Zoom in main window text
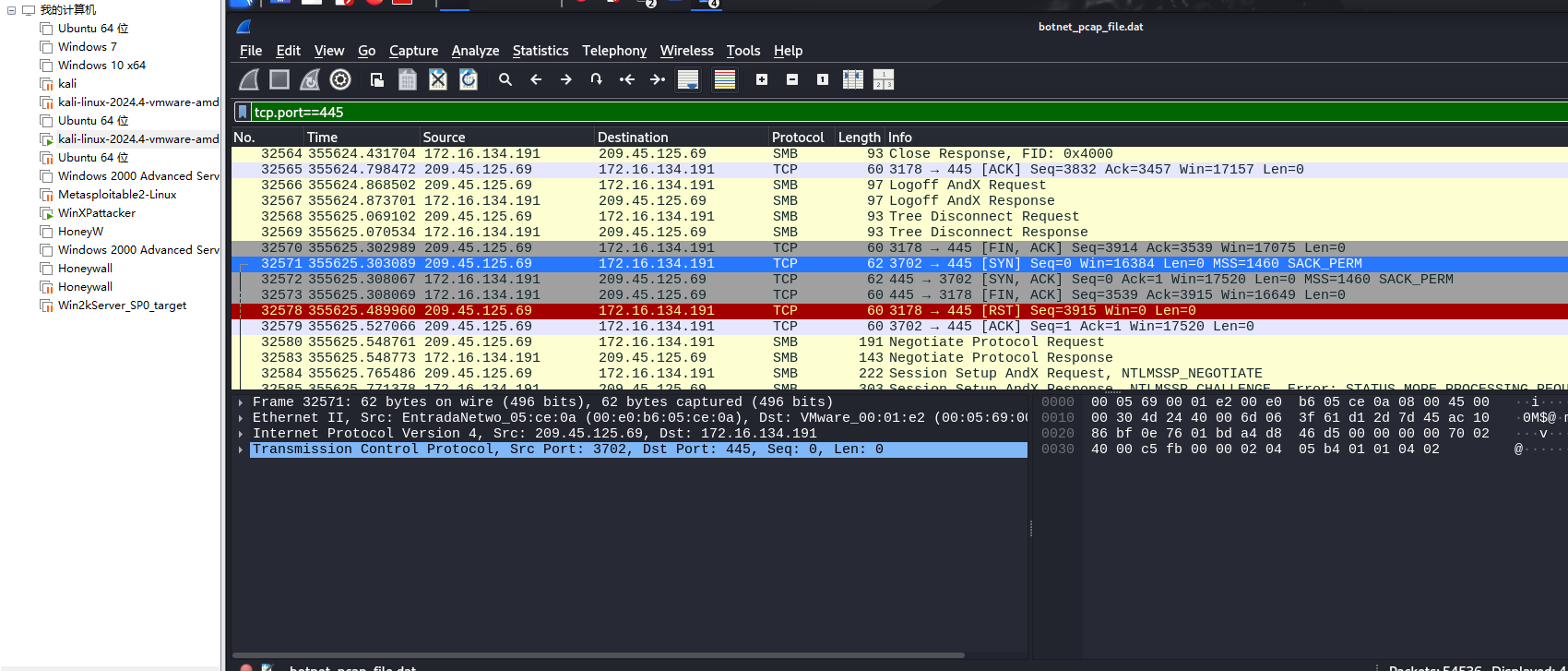The image size is (1568, 671). pyautogui.click(x=762, y=80)
